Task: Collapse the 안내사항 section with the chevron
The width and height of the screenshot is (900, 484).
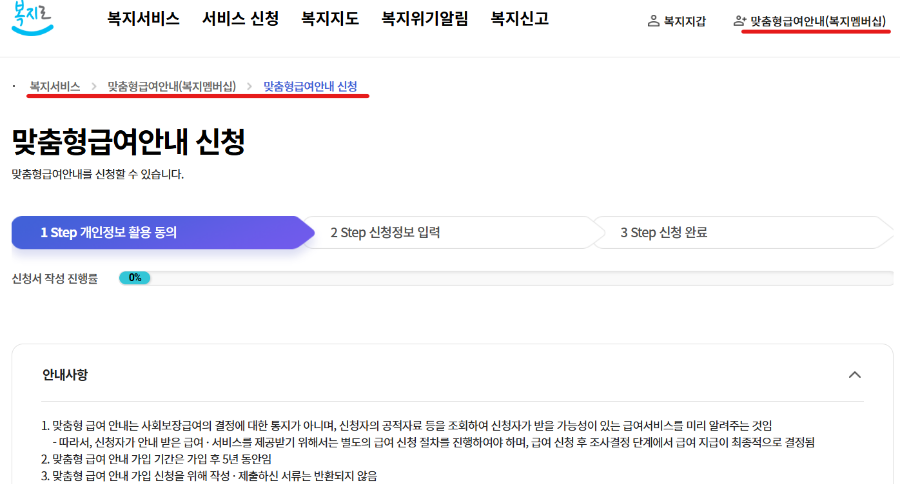Action: tap(855, 375)
